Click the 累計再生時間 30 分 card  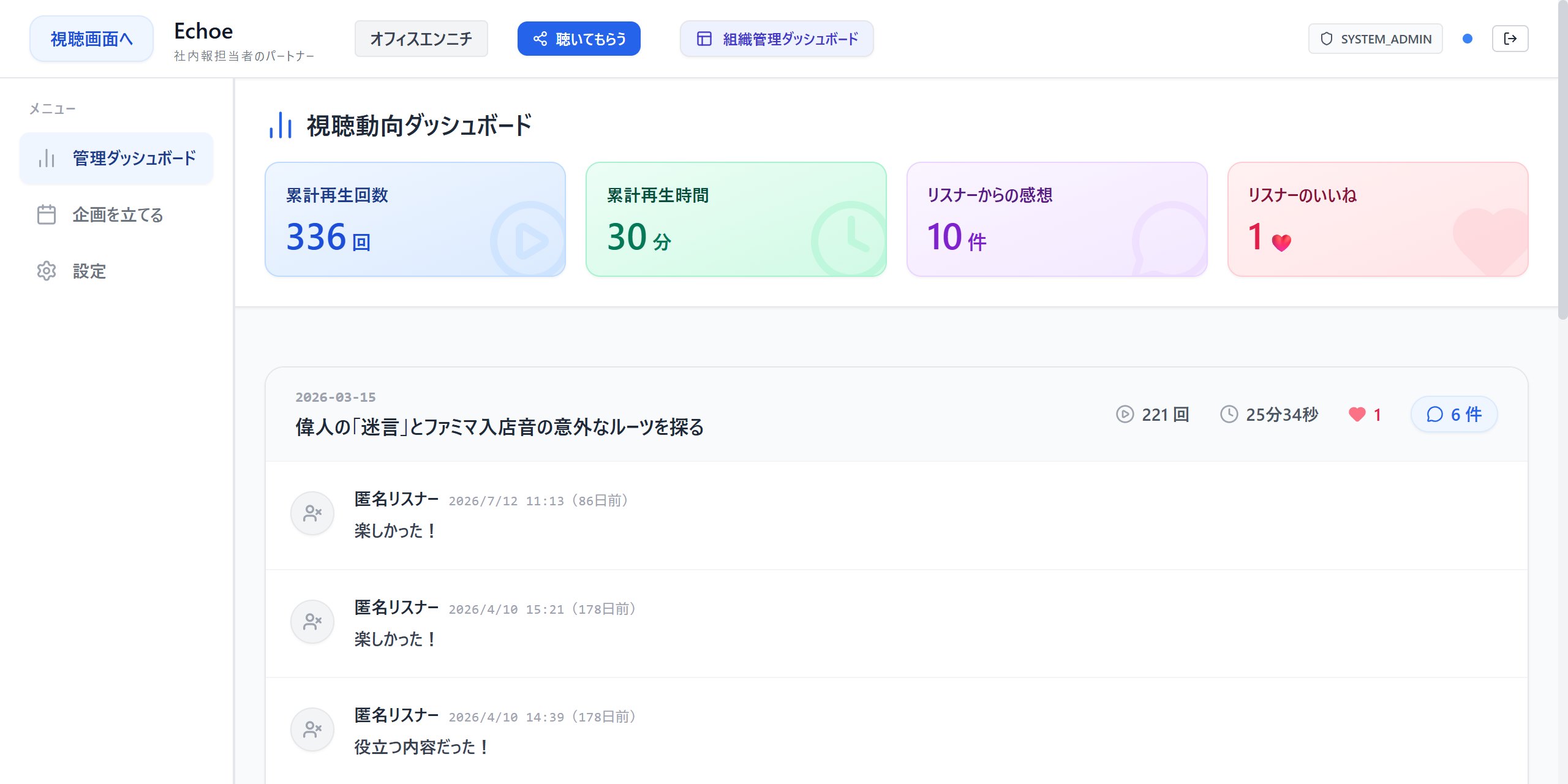(736, 219)
